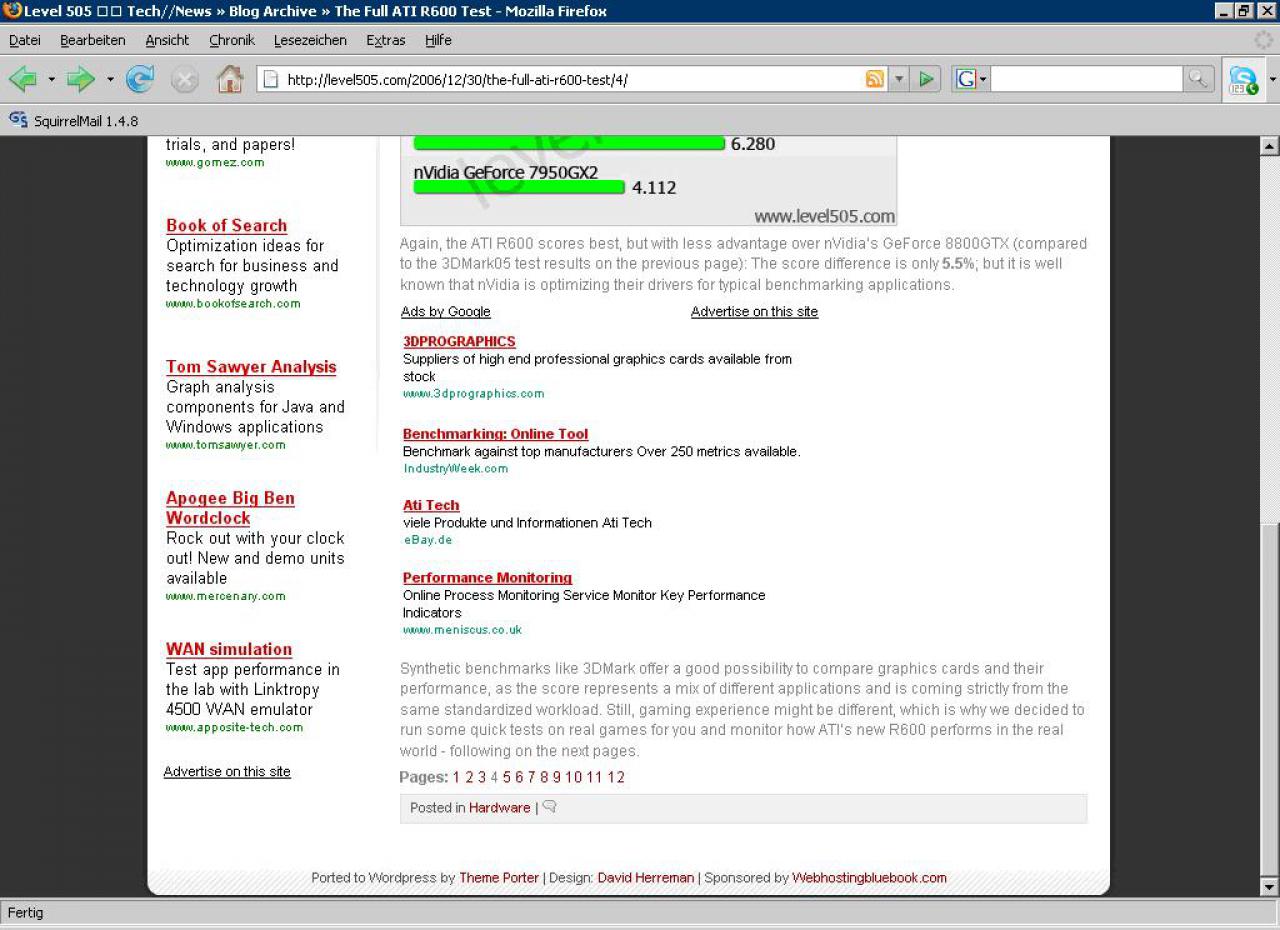
Task: Click the Firefox icon in title bar
Action: click(x=12, y=11)
